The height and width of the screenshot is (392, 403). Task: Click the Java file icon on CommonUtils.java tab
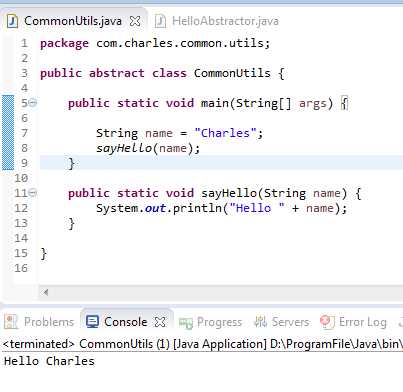13,21
